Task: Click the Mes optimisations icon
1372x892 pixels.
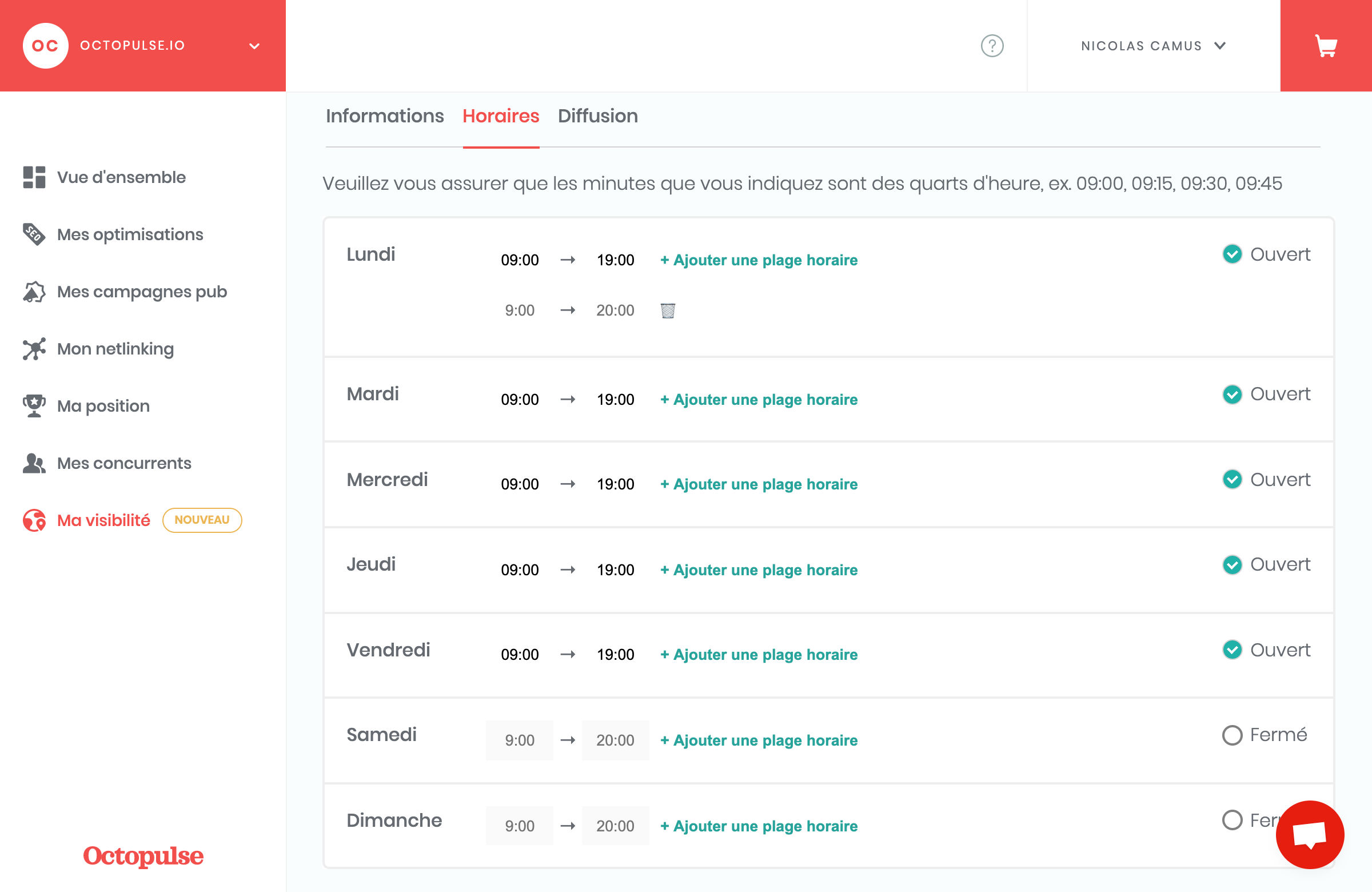Action: pos(34,234)
